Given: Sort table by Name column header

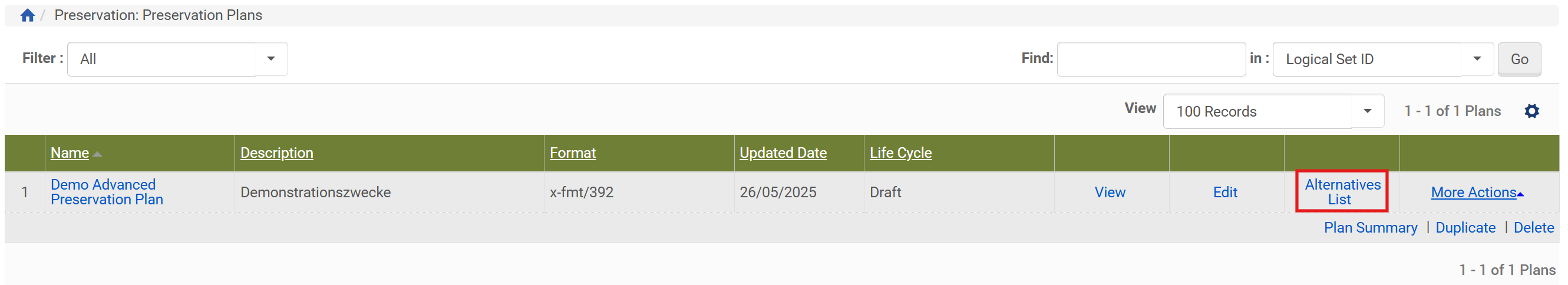Looking at the screenshot, I should click(70, 153).
